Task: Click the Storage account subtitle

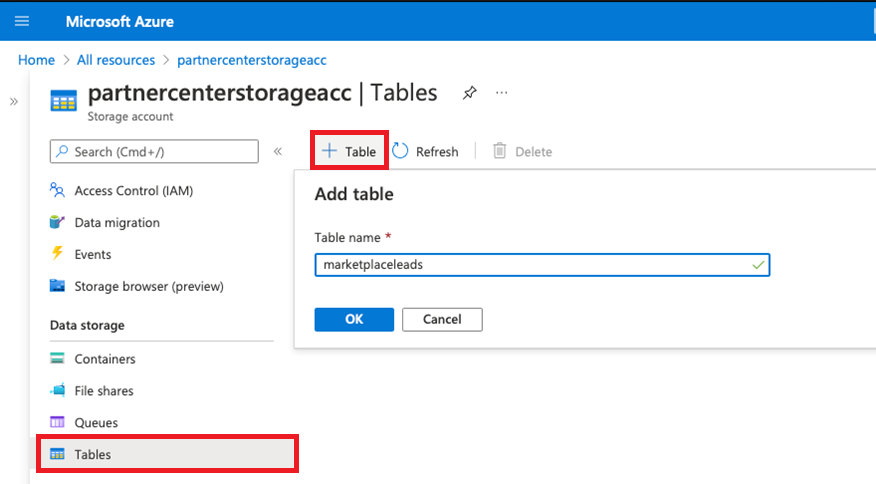Action: pos(130,116)
